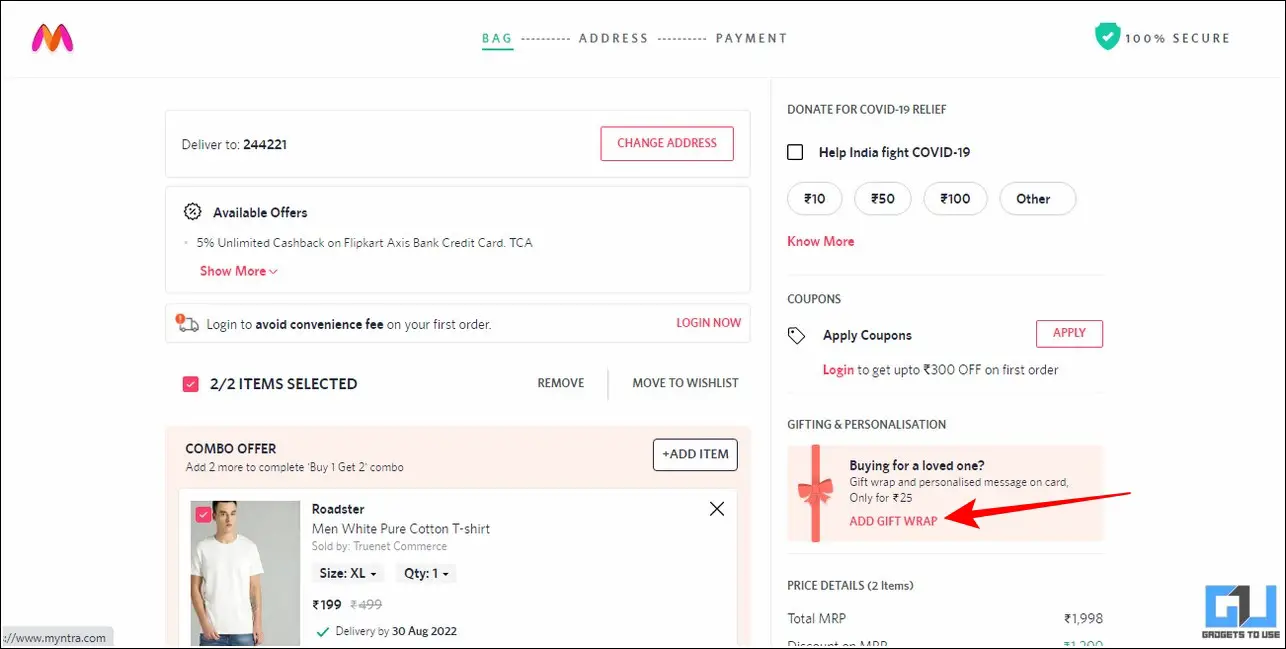Expand Show More offers
The width and height of the screenshot is (1286, 649).
click(239, 271)
